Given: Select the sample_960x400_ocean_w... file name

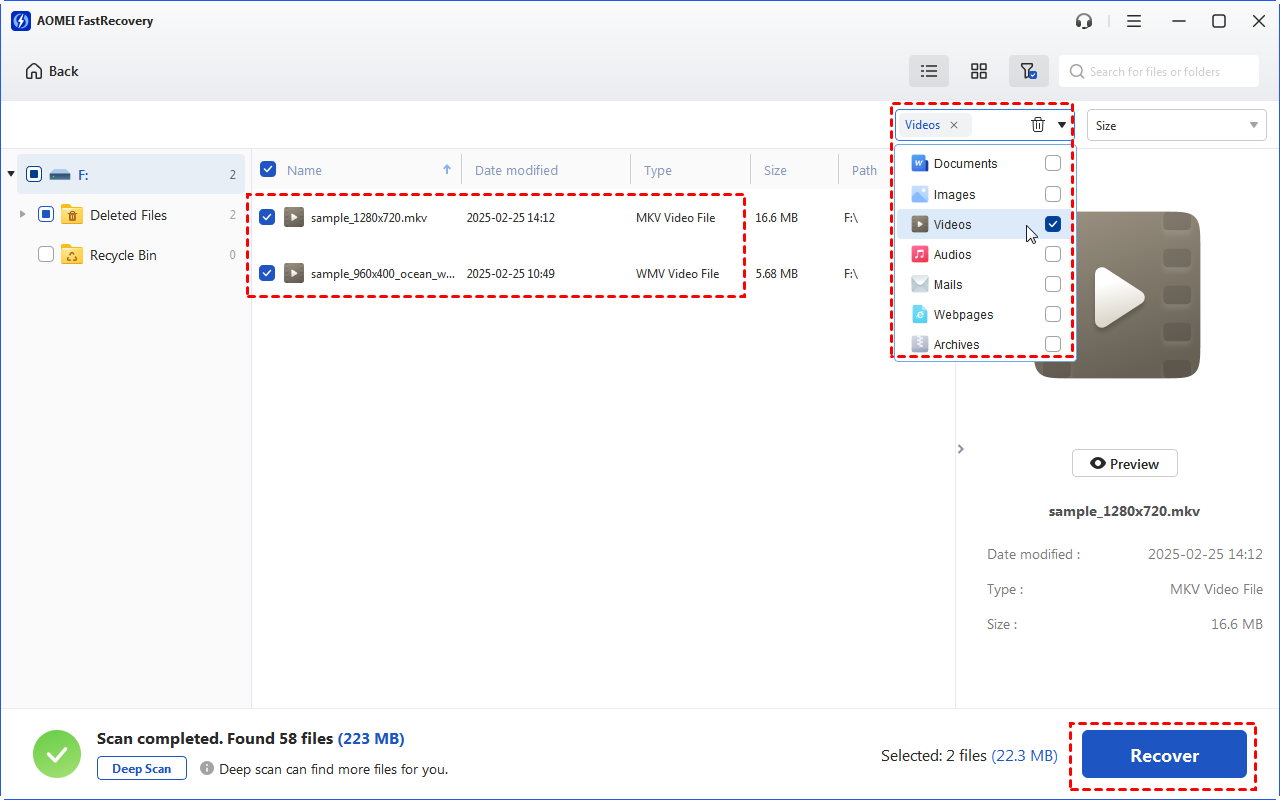Looking at the screenshot, I should 383,273.
